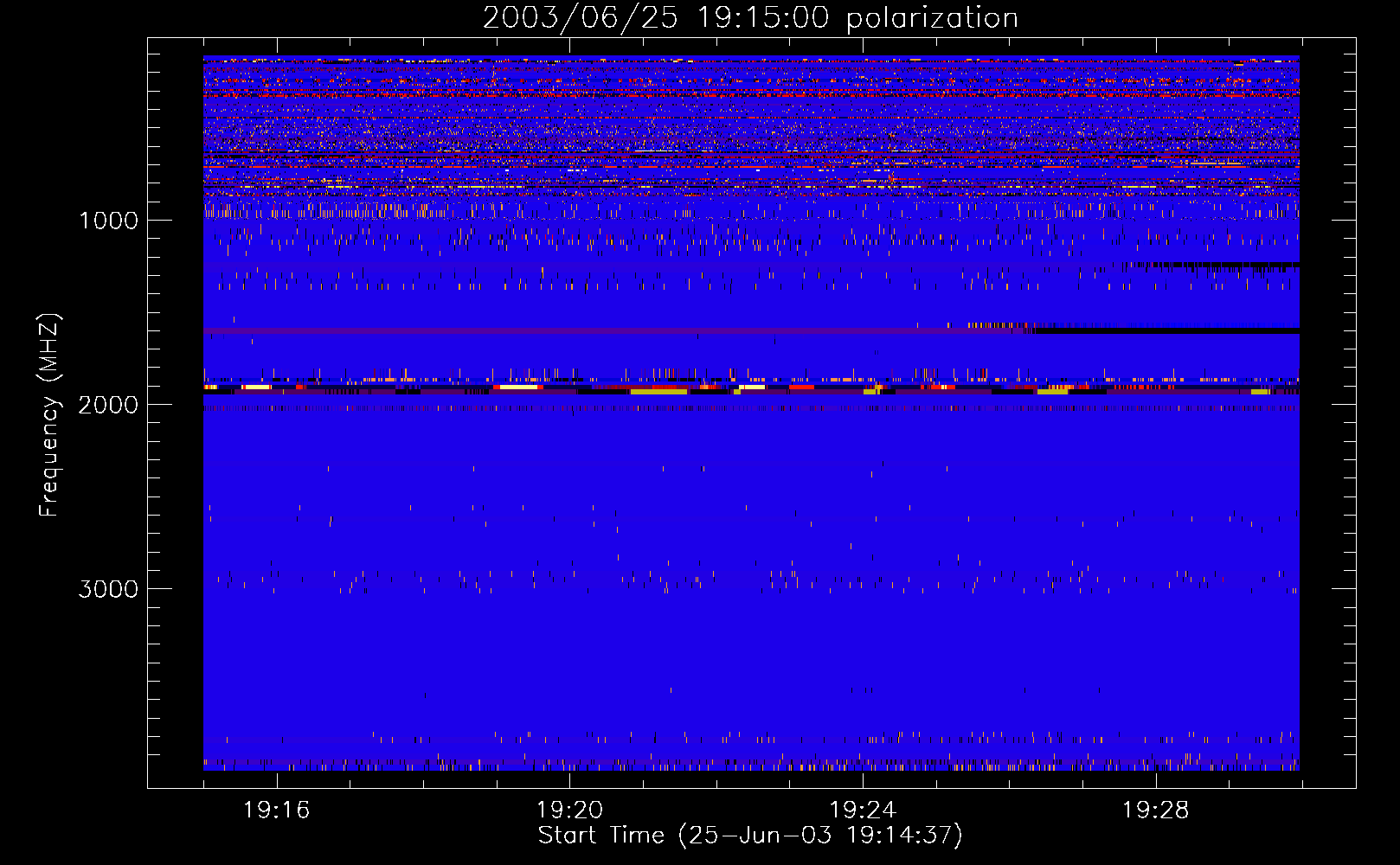
Task: Click the plot title '2003/06/25 19:15:00 polarization'
Action: pyautogui.click(x=750, y=18)
